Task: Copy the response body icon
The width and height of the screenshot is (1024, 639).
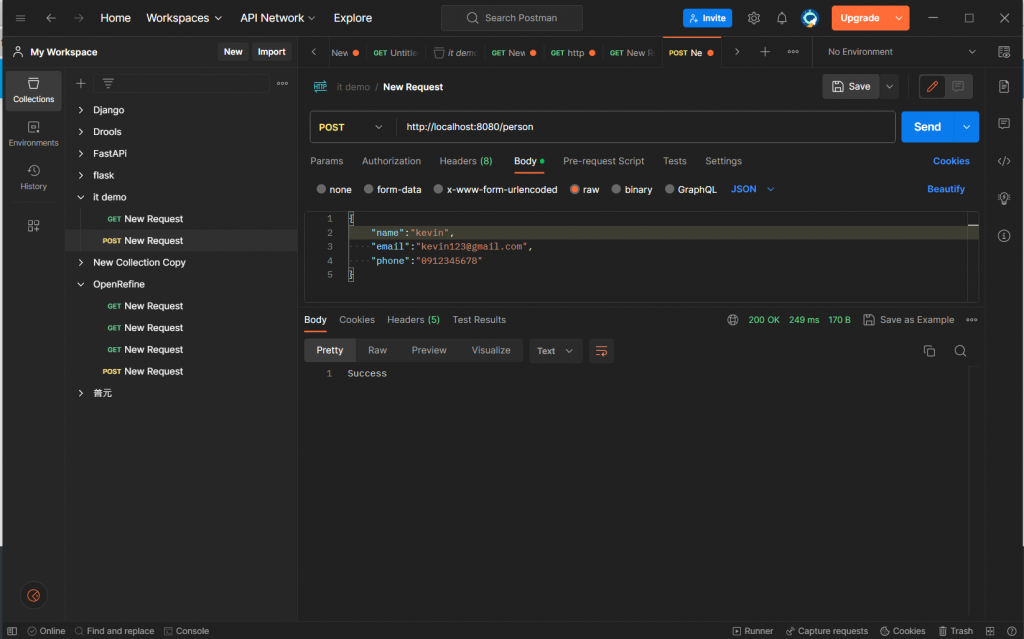Action: click(x=929, y=351)
